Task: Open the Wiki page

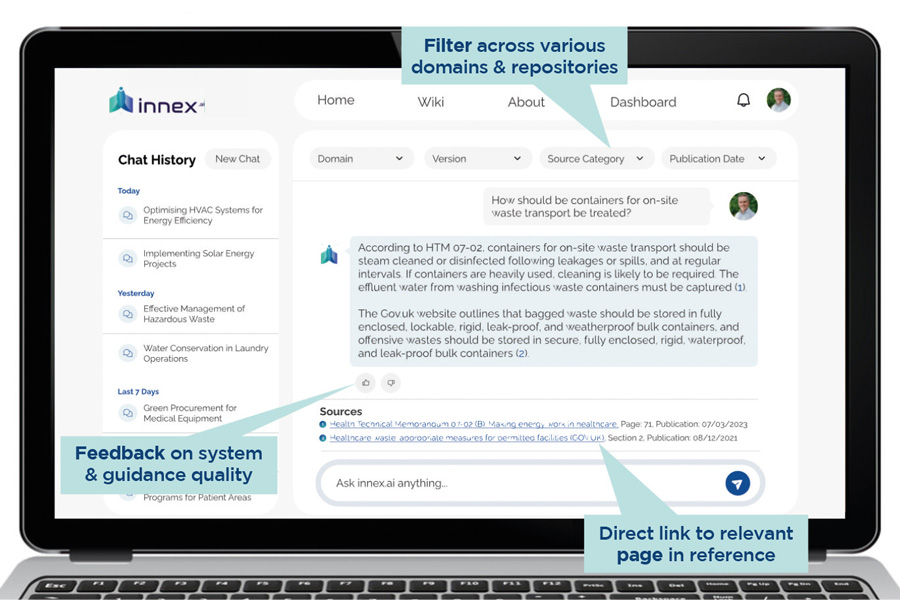Action: pyautogui.click(x=430, y=102)
